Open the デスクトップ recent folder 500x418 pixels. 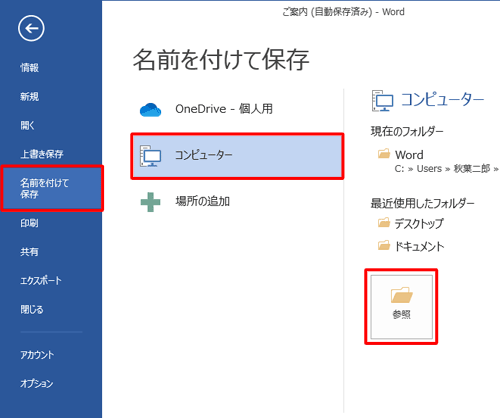coord(419,223)
